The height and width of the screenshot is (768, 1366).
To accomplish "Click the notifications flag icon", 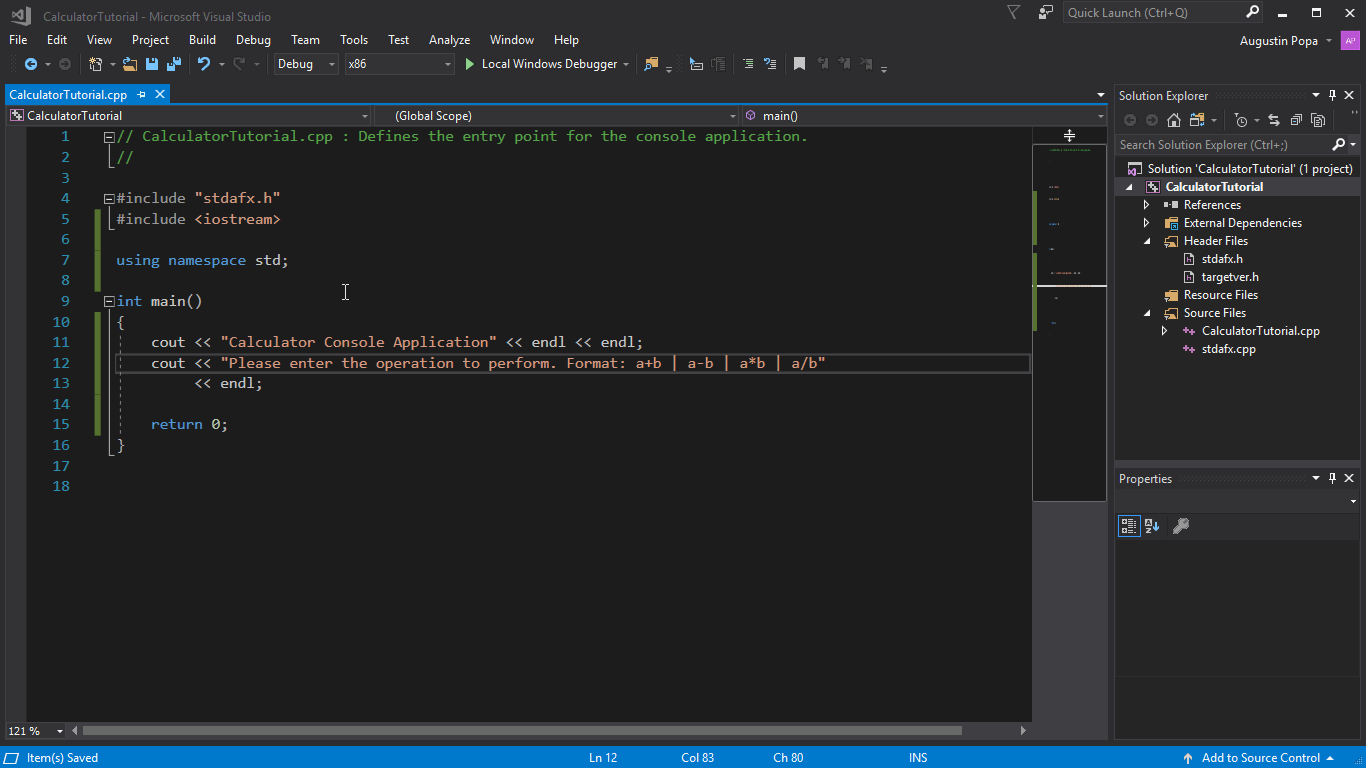I will 1014,12.
